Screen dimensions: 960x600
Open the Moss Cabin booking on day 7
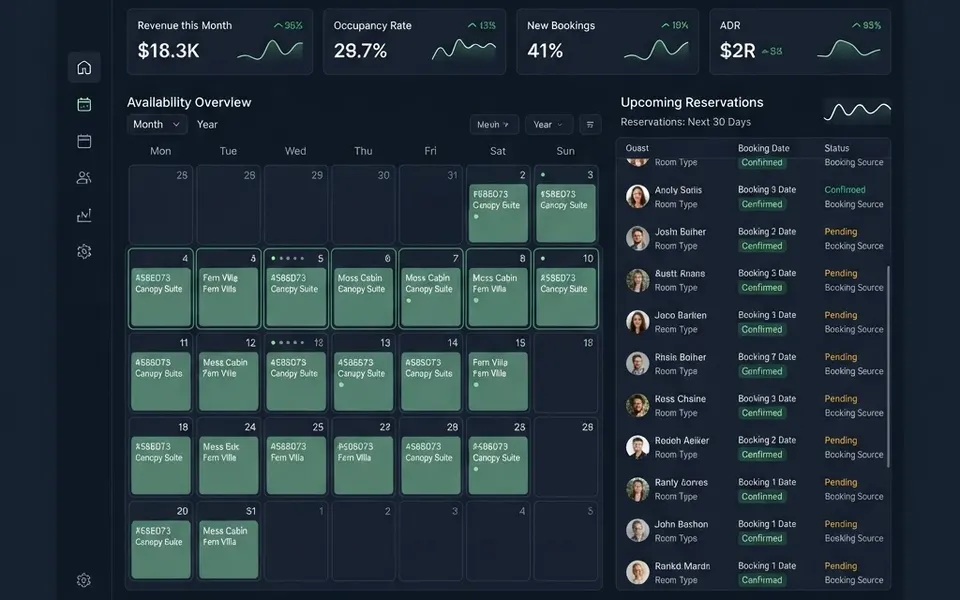coord(430,297)
